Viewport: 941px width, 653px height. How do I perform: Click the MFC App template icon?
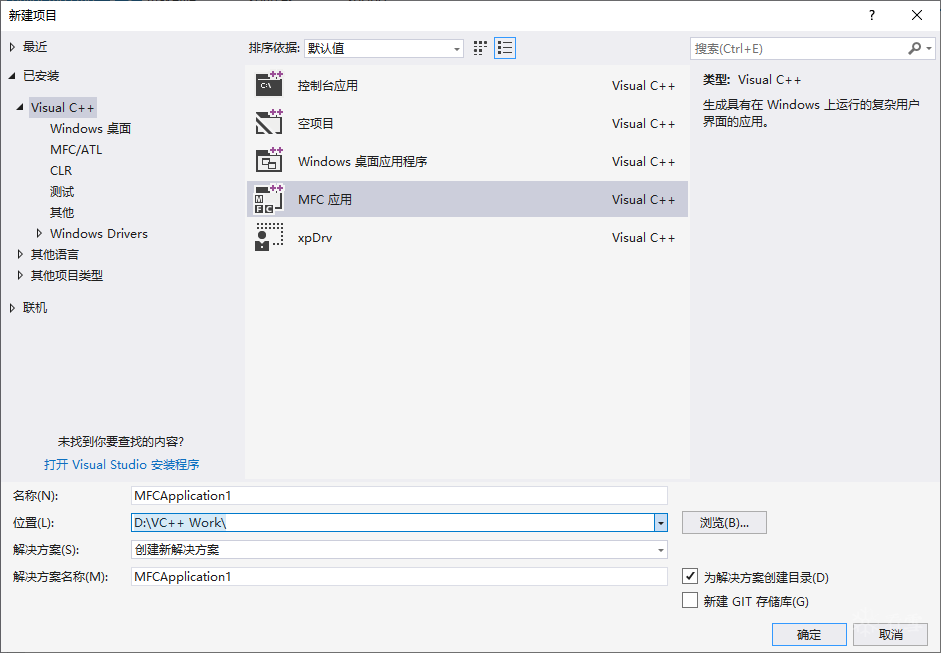(x=269, y=199)
